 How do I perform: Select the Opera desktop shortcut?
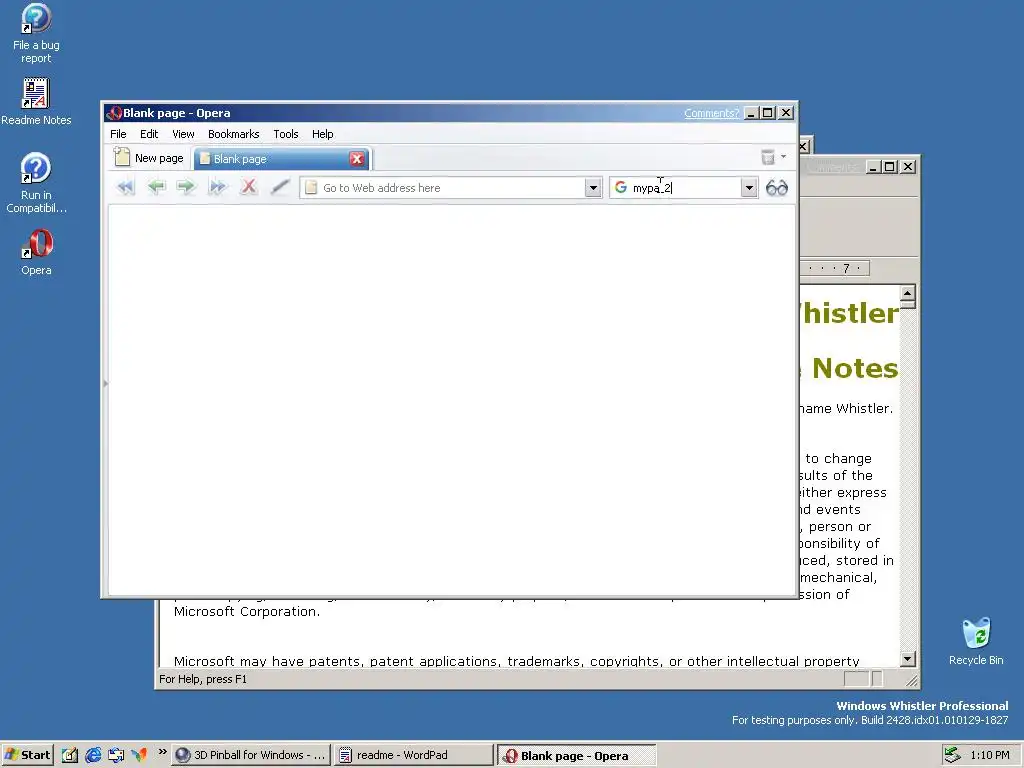[x=36, y=252]
